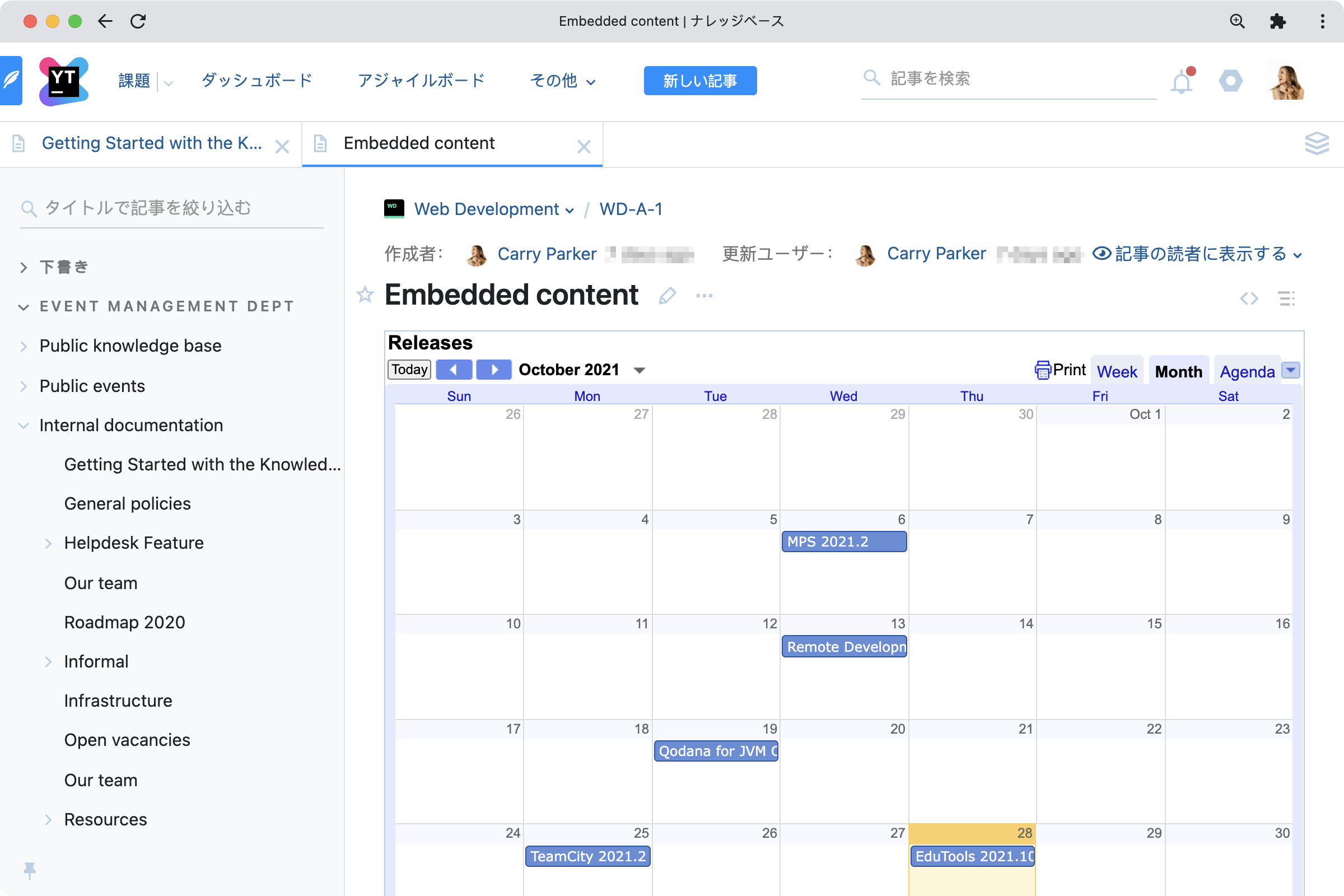Open the hexagon settings icon
The image size is (1344, 896).
(1230, 81)
